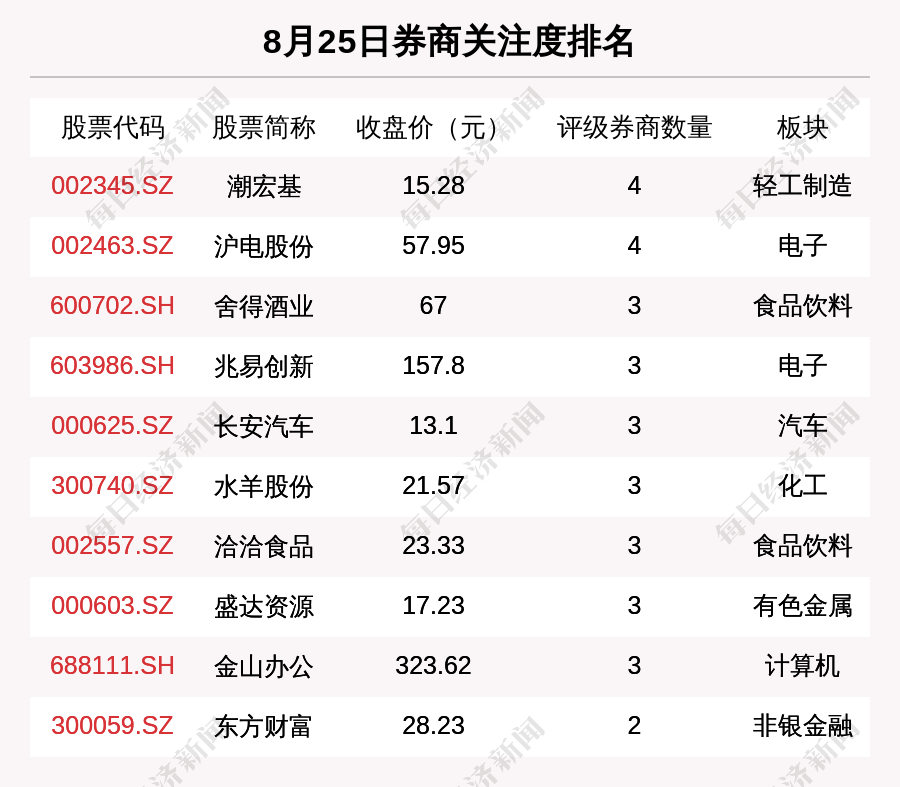The width and height of the screenshot is (900, 787).
Task: Select stock code 000625.SZ
Action: click(112, 425)
